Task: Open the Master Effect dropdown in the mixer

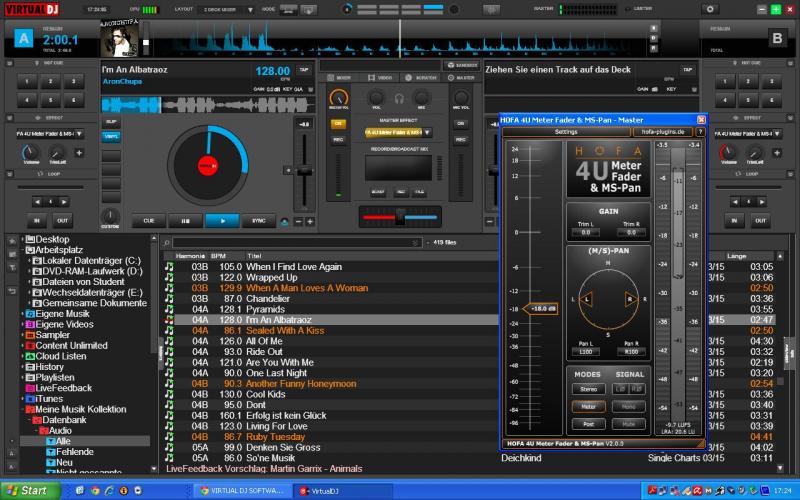Action: point(397,132)
